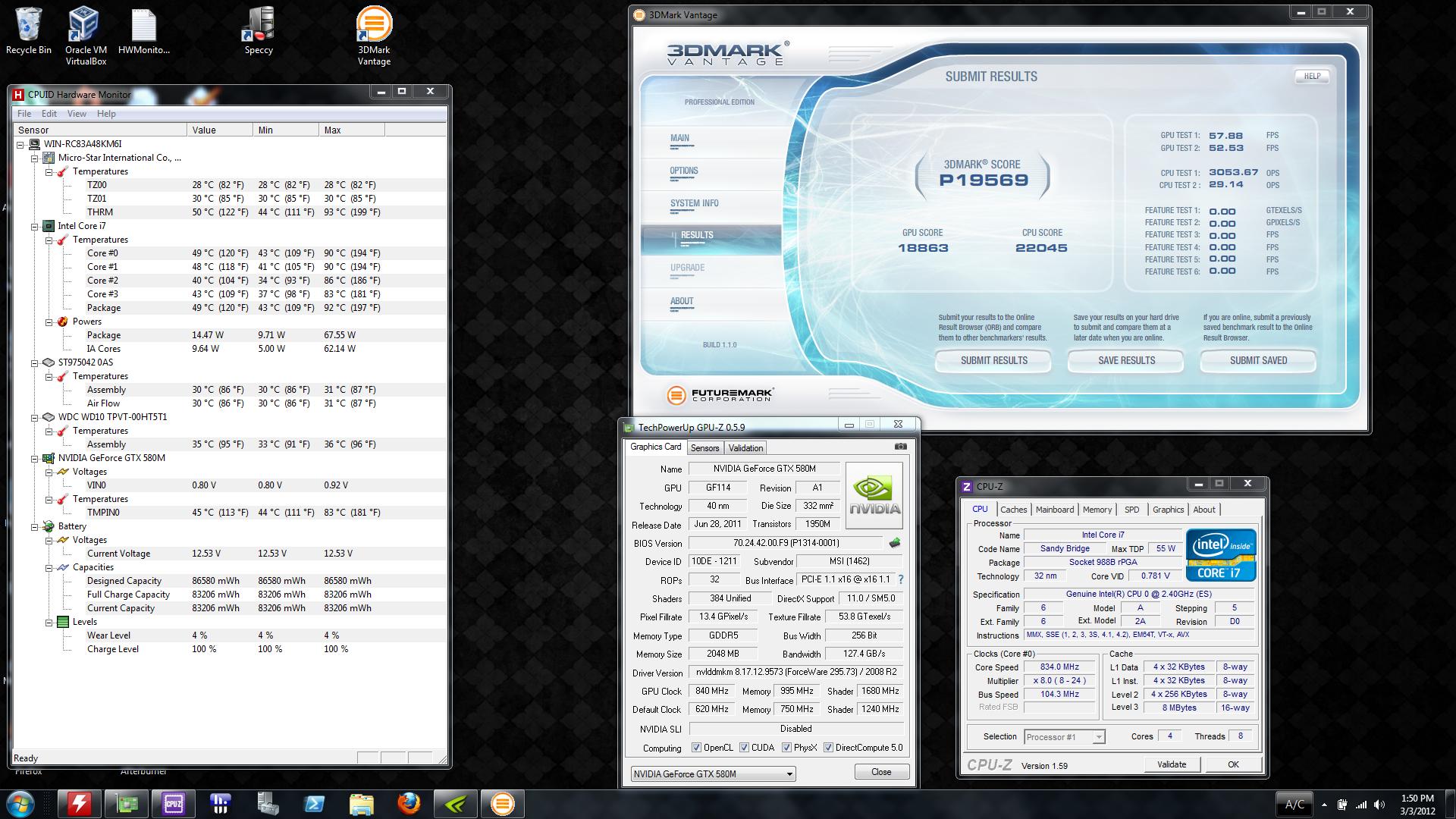The width and height of the screenshot is (1456, 819).
Task: Click the SAVE RESULTS button
Action: point(1126,361)
